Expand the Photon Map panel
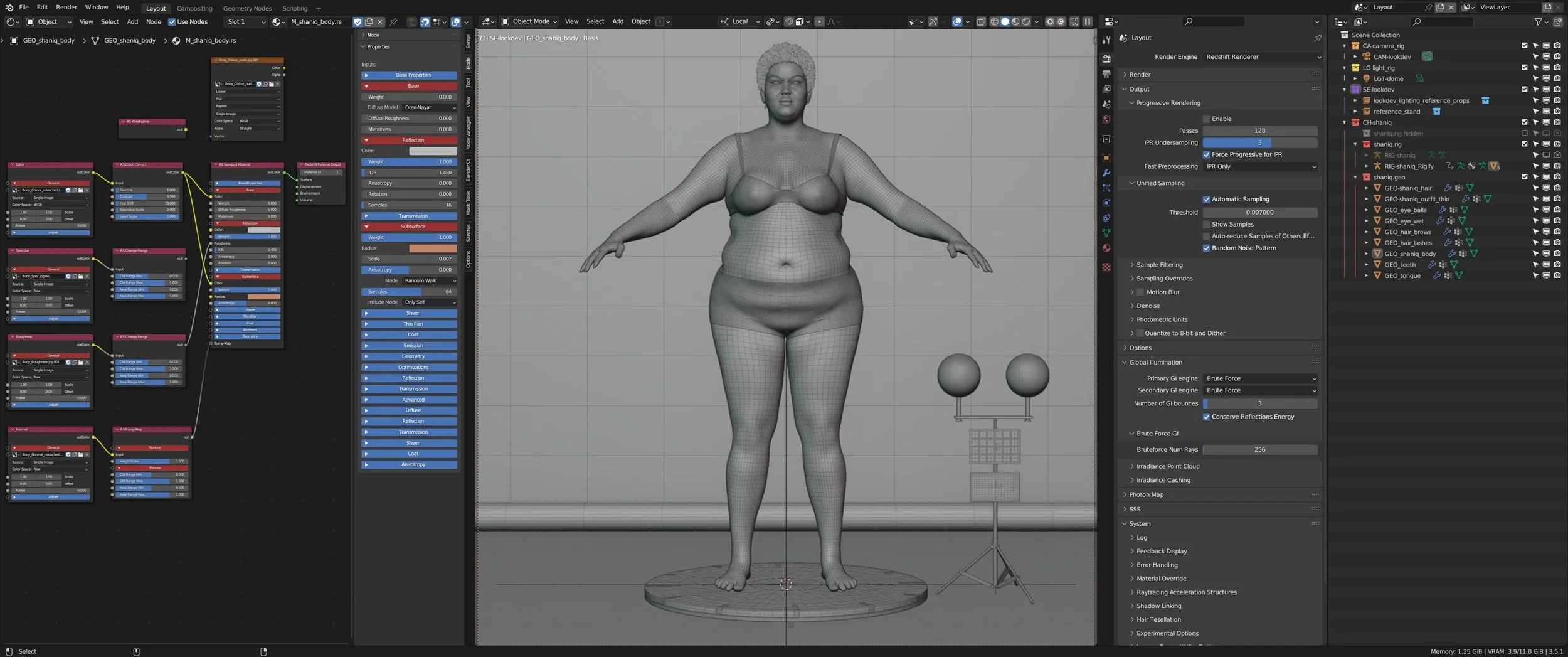The width and height of the screenshot is (1568, 657). (1146, 494)
